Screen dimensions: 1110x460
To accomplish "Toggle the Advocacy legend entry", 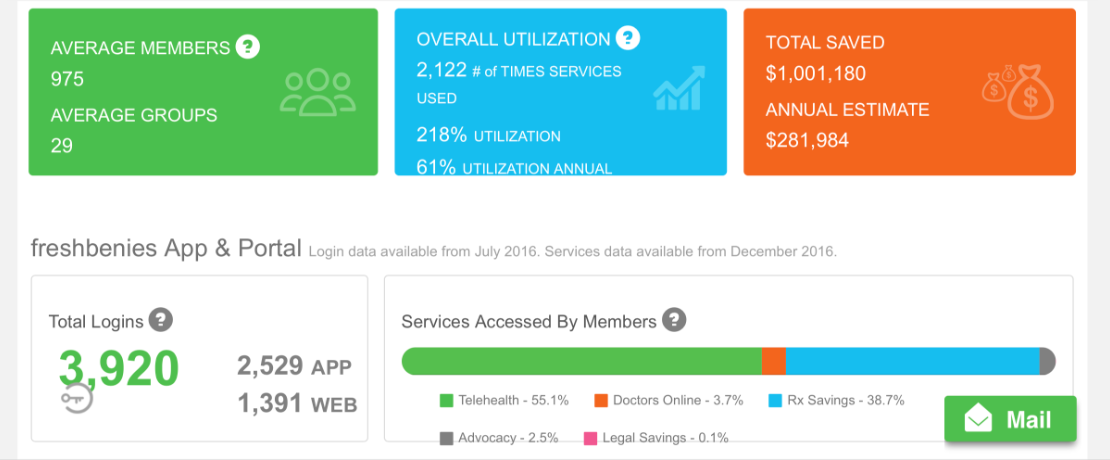I will (499, 438).
